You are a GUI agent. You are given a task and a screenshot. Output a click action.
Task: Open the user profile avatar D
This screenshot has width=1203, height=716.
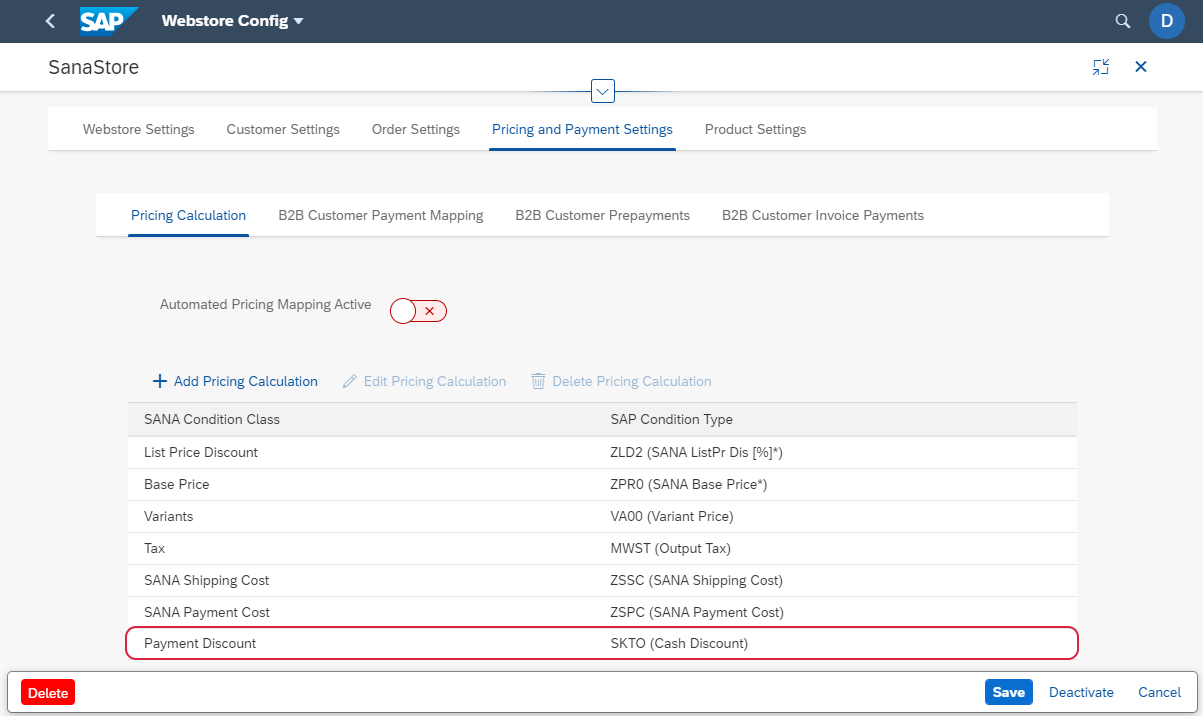coord(1166,21)
